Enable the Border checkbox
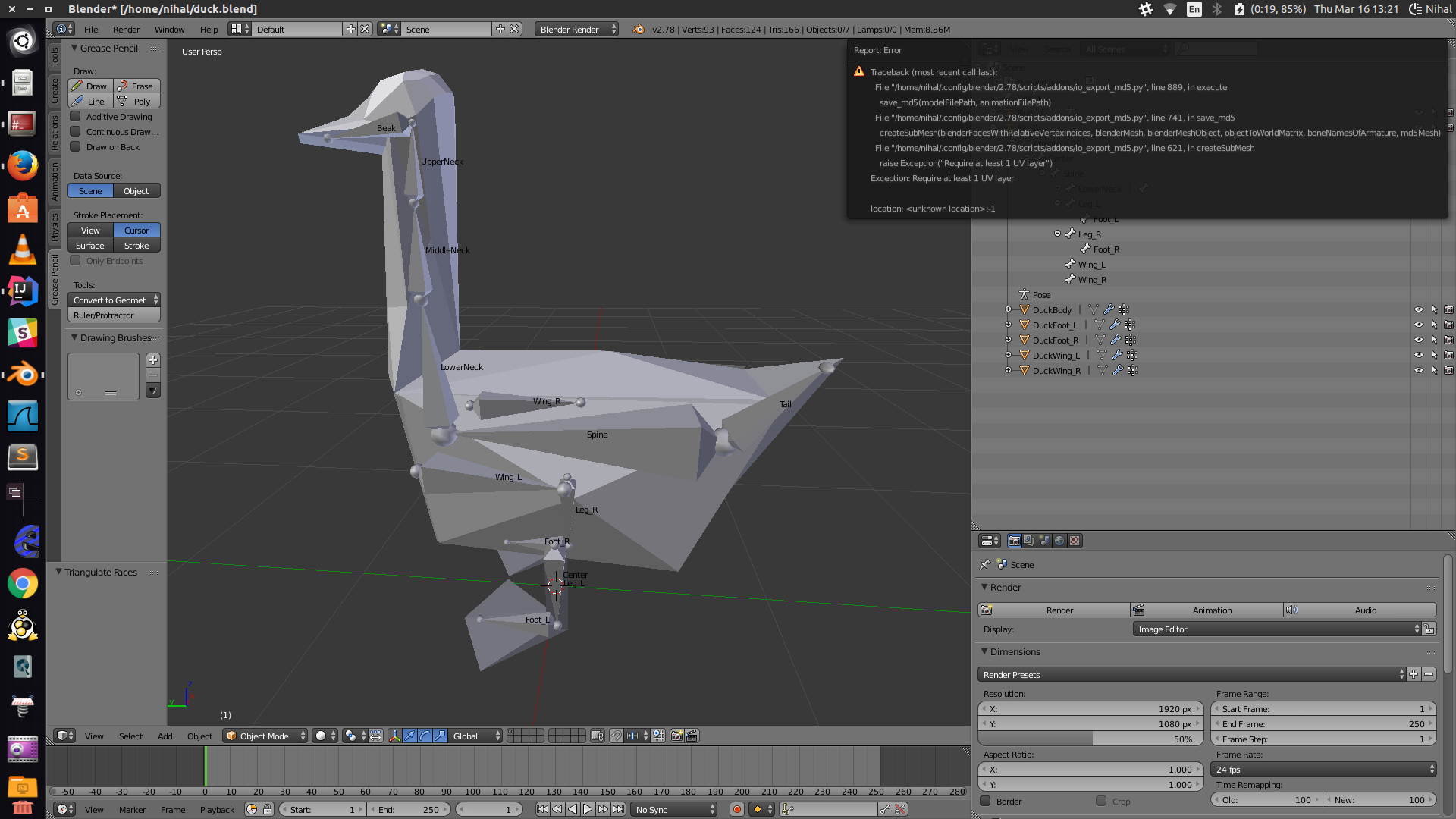 coord(985,801)
